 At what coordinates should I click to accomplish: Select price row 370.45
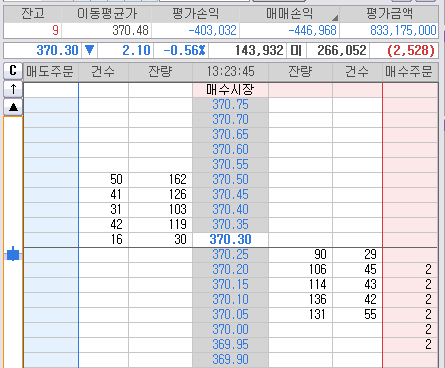click(230, 195)
